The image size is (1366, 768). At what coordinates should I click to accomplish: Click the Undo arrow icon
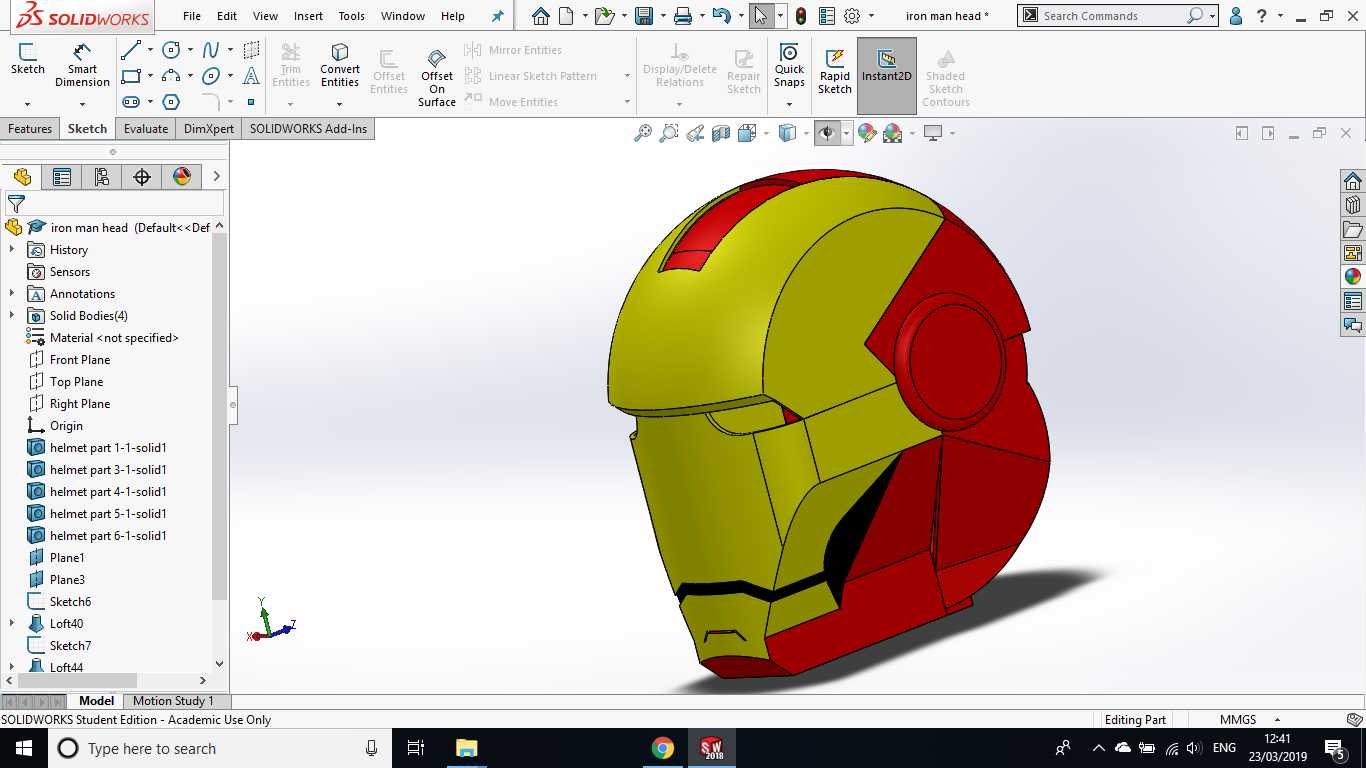tap(721, 16)
